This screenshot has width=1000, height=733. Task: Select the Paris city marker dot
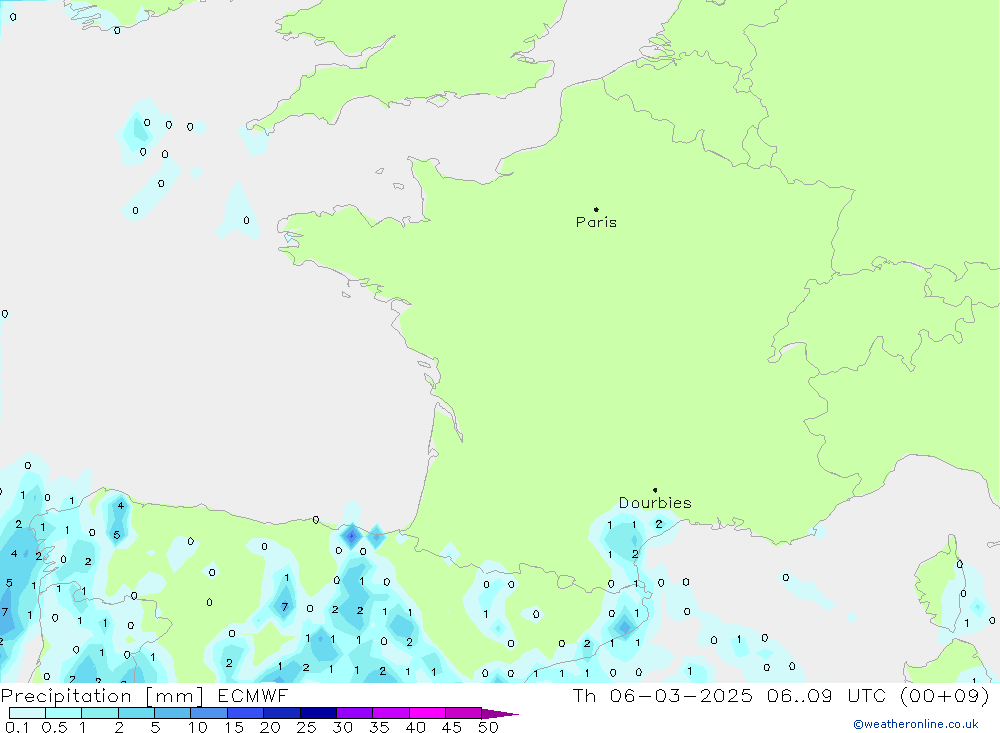coord(596,209)
